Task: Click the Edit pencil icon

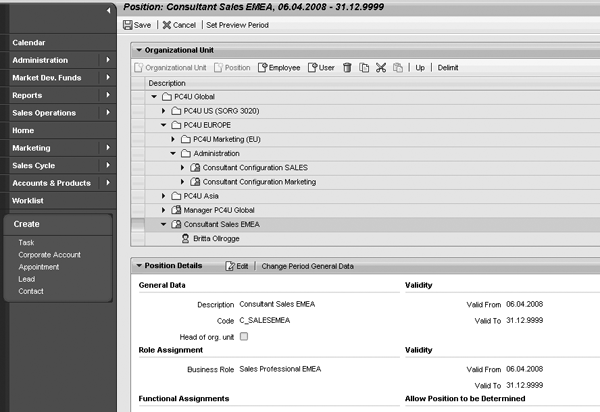Action: tap(230, 266)
